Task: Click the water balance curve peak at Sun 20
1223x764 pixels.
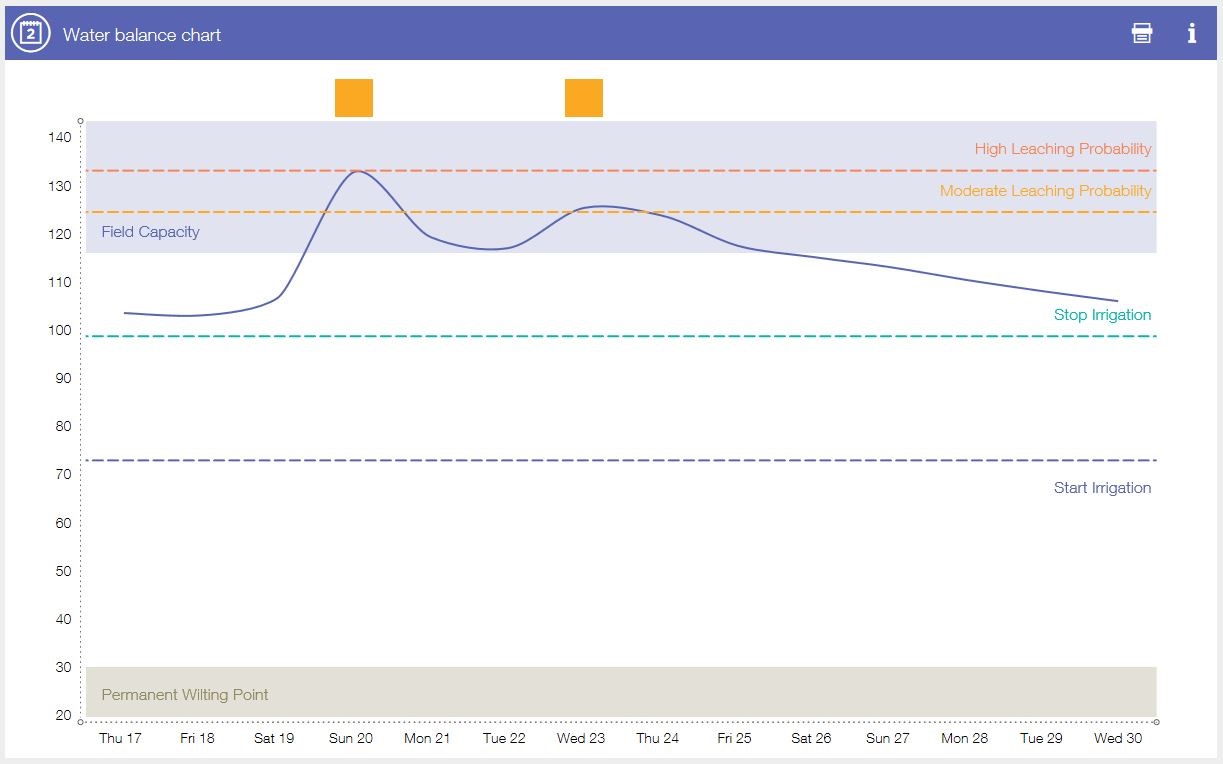Action: (356, 171)
